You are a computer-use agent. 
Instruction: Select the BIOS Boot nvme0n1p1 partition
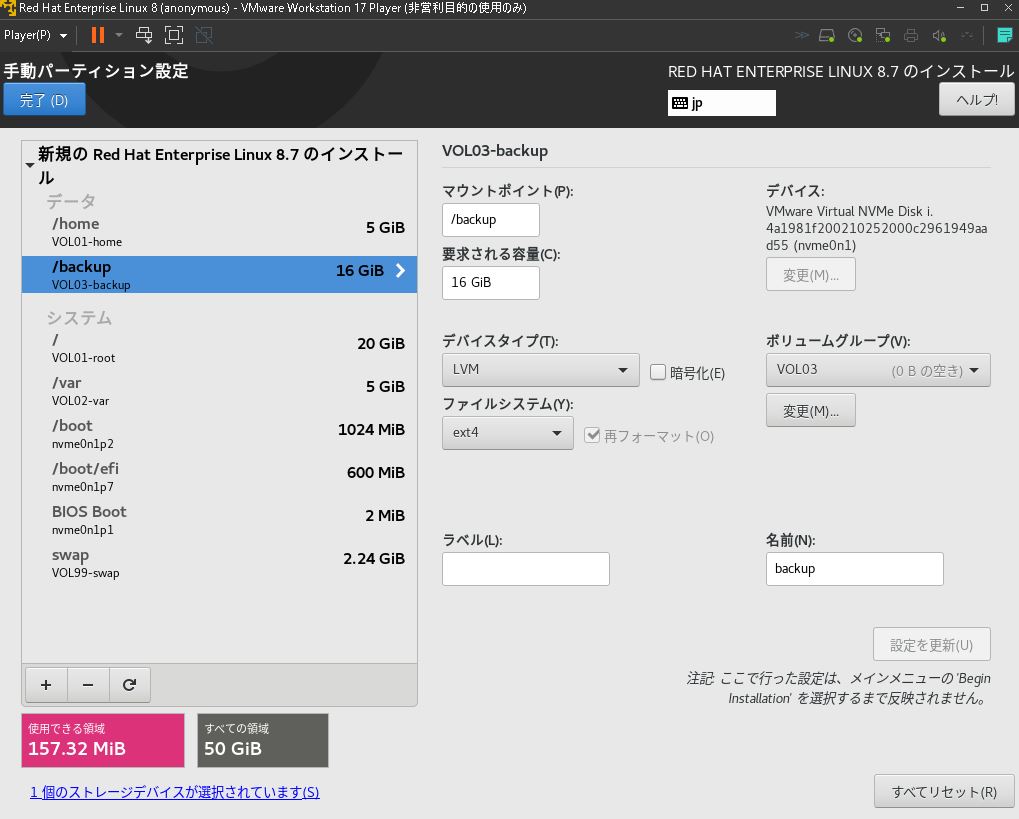click(x=220, y=519)
